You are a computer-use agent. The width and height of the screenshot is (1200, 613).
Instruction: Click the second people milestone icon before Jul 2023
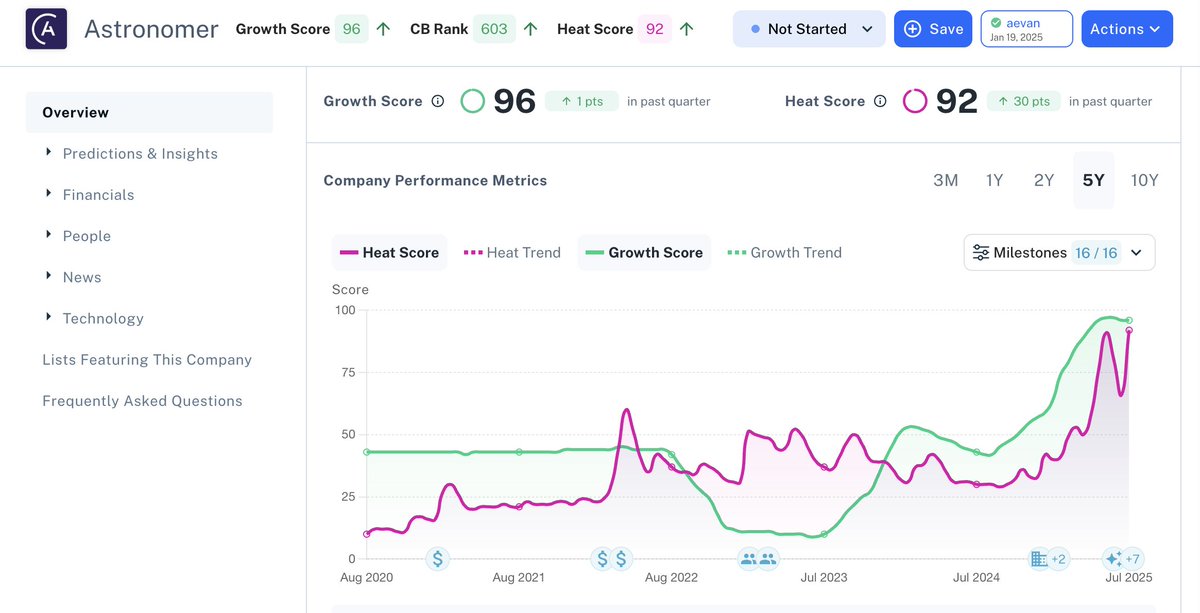click(x=768, y=559)
